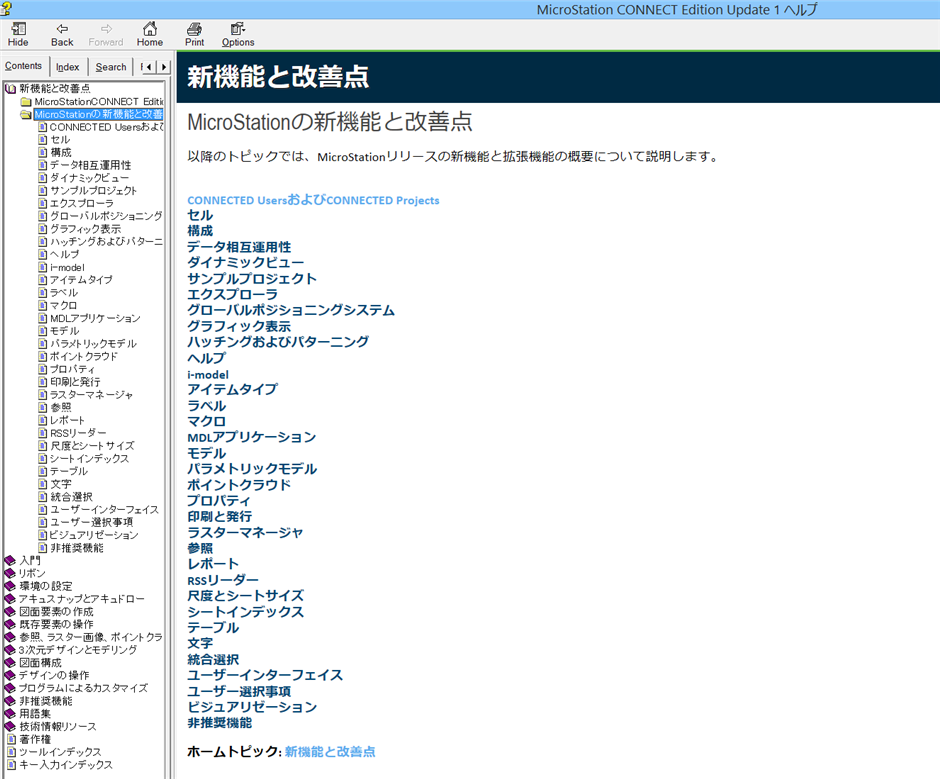
Task: Open the 非推奨機能 link in topic list
Action: (219, 723)
